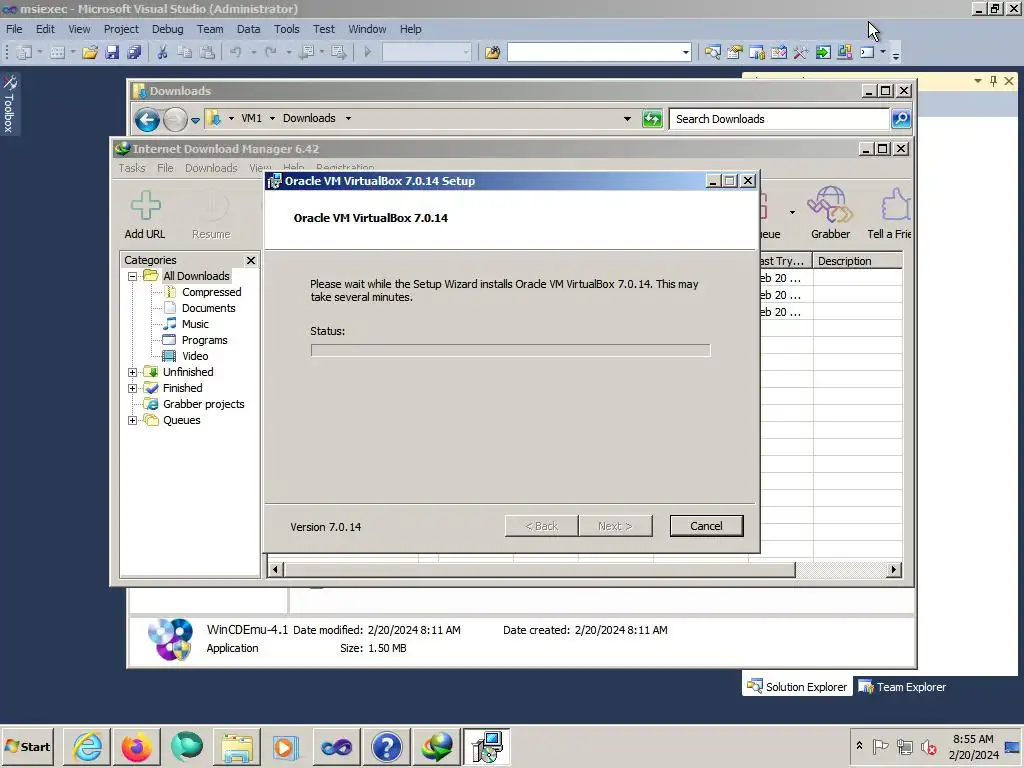Switch to the Solution Explorer tab
1024x768 pixels.
click(x=797, y=687)
